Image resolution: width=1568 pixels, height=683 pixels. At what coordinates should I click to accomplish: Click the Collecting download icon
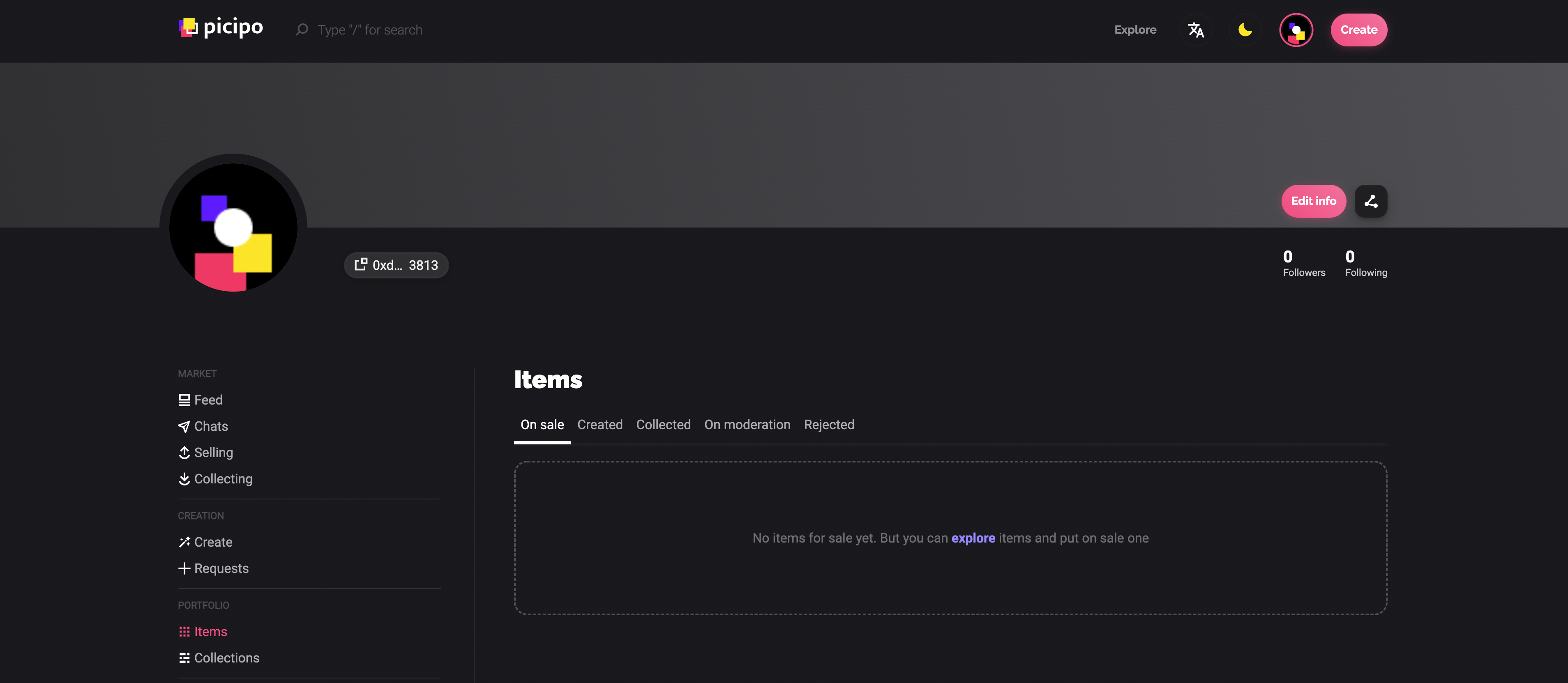(x=184, y=478)
